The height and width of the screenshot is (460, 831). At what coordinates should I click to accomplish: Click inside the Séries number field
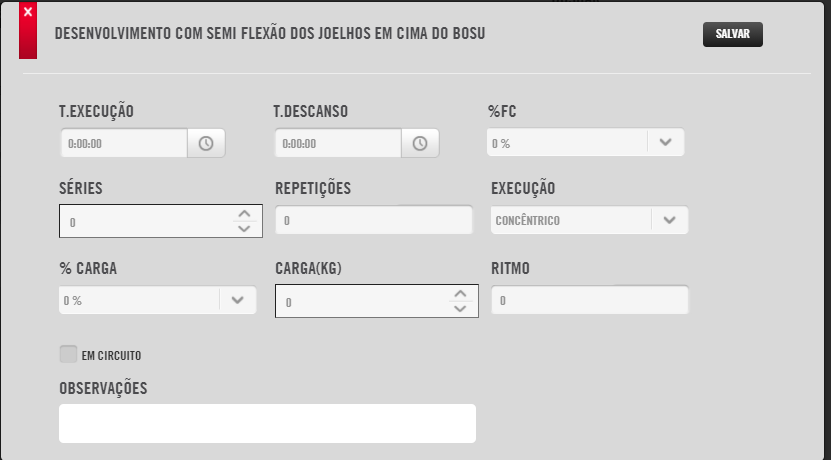tap(146, 221)
